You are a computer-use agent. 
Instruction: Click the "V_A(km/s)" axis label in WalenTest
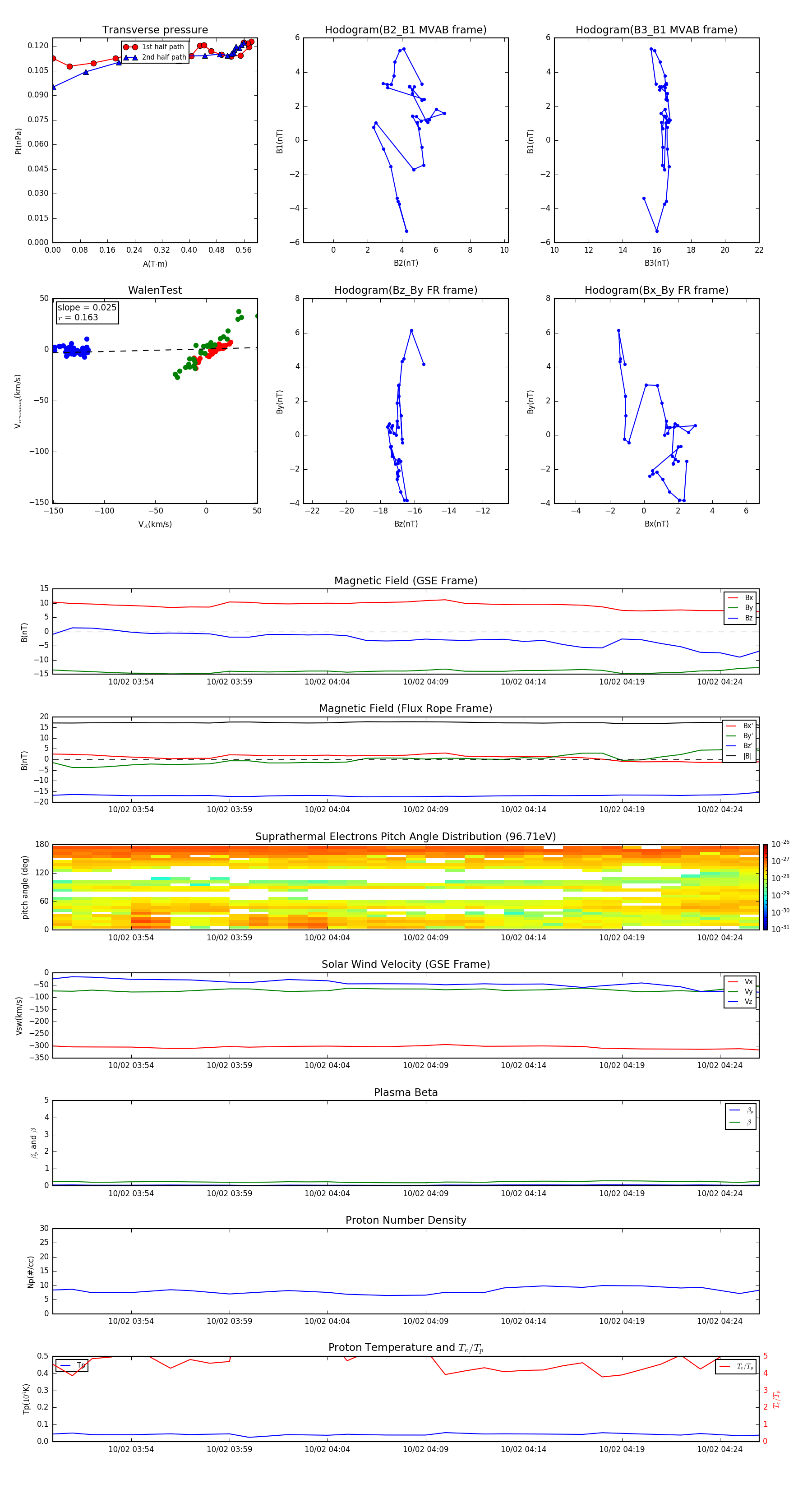(x=155, y=524)
